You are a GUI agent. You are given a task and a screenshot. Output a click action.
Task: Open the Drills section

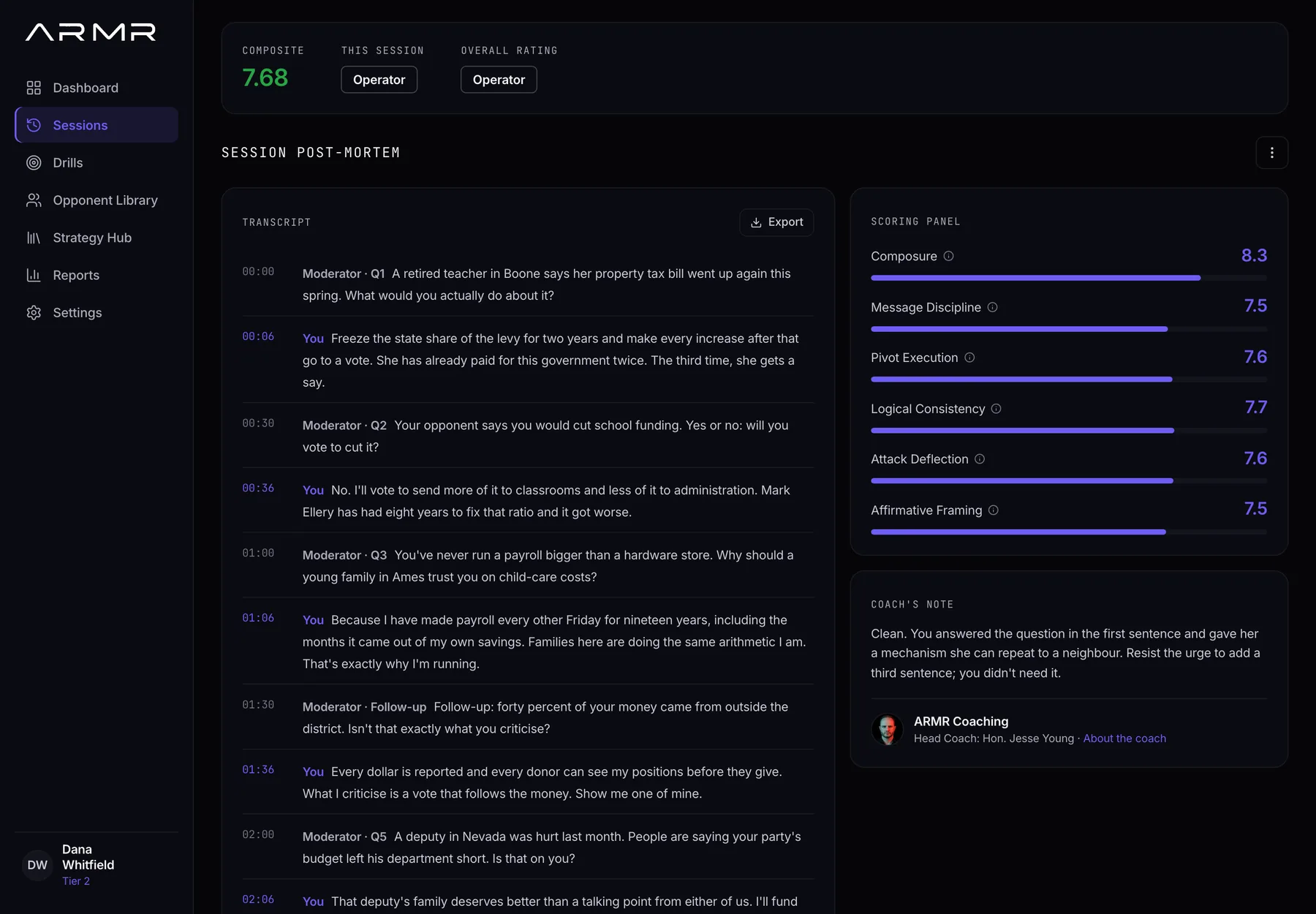(x=97, y=162)
